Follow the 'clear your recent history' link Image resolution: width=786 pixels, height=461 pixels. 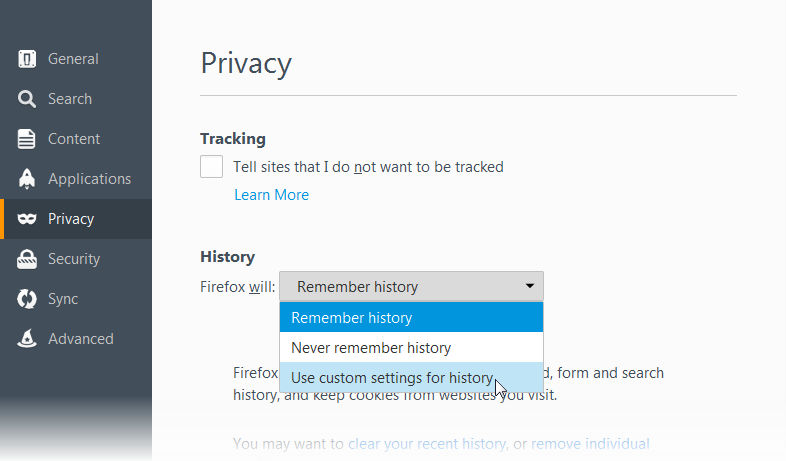[x=427, y=444]
